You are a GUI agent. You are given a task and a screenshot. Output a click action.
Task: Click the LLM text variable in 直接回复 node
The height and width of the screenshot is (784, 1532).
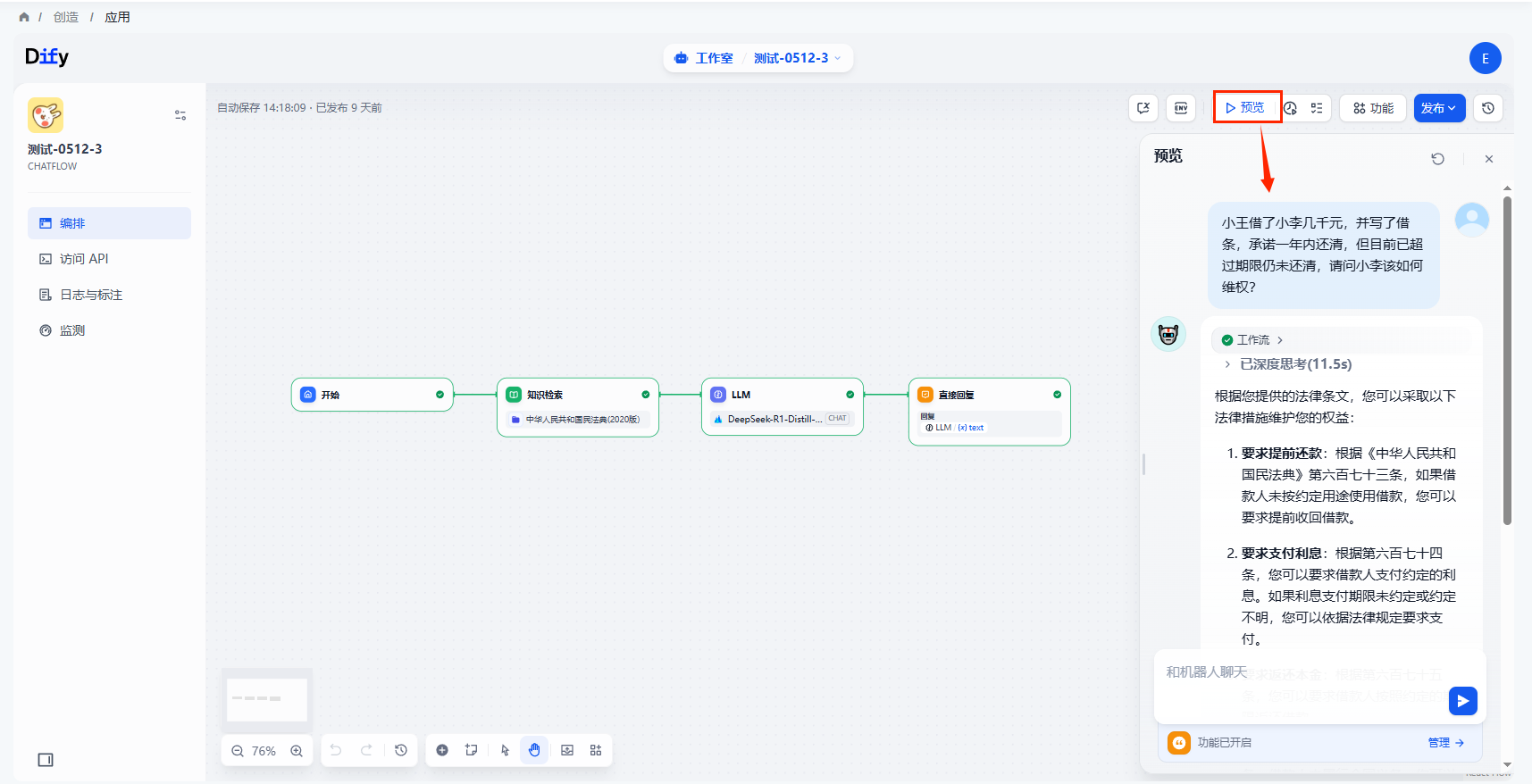955,428
